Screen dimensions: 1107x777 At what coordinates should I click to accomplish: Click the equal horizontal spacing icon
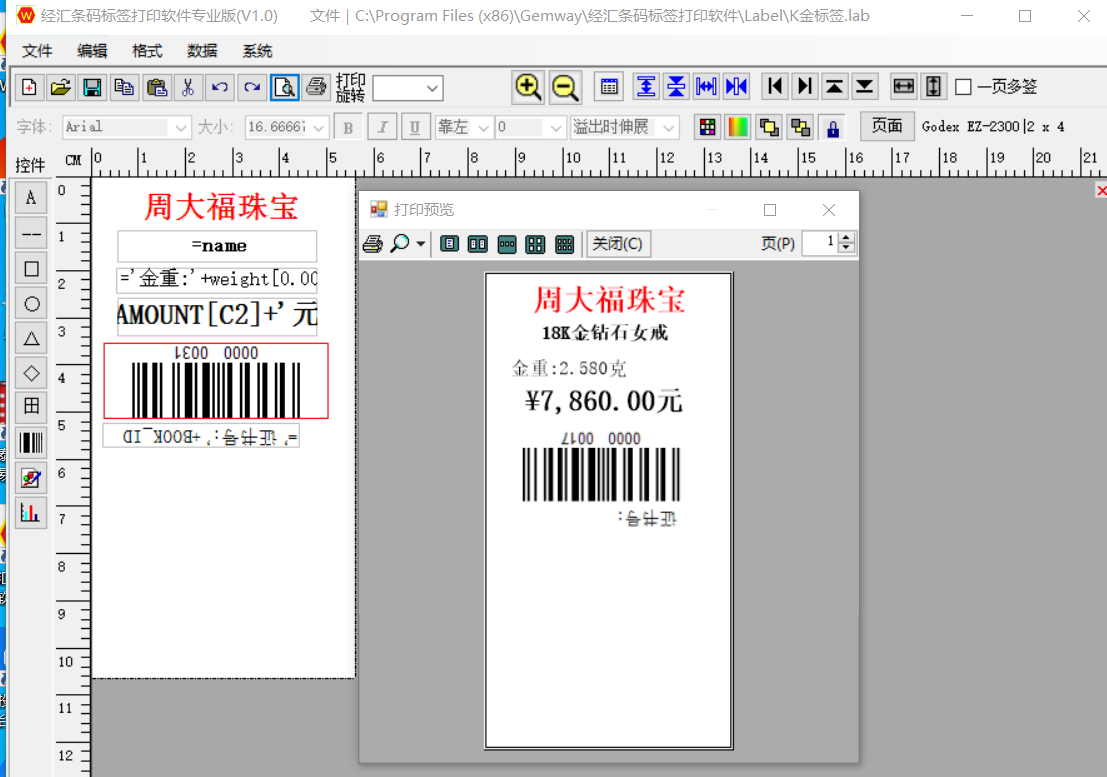(x=706, y=87)
